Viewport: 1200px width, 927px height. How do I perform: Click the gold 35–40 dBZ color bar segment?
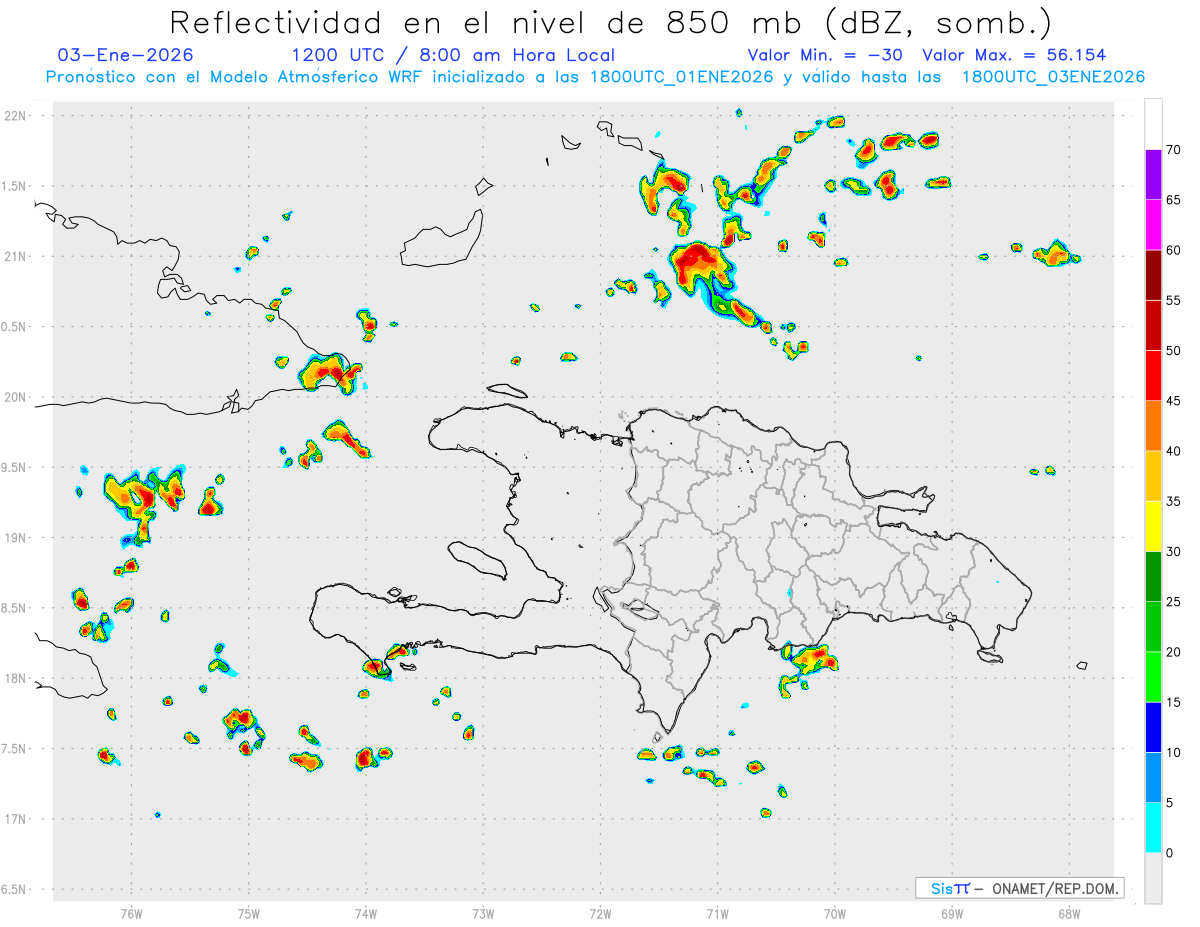tap(1153, 476)
